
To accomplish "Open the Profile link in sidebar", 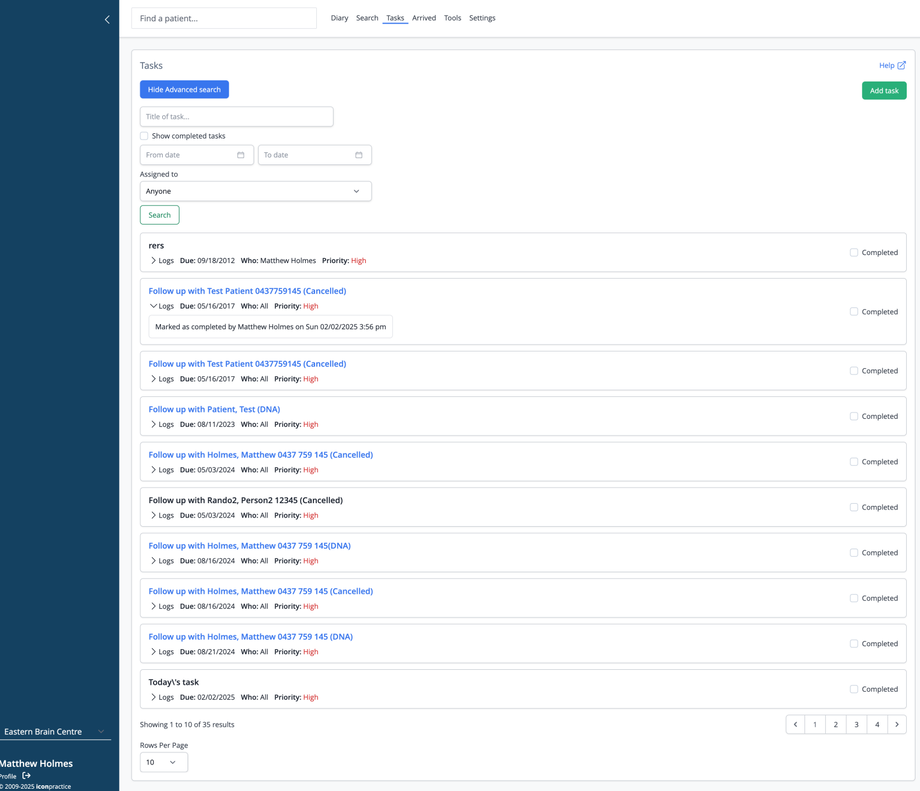I will pos(8,776).
